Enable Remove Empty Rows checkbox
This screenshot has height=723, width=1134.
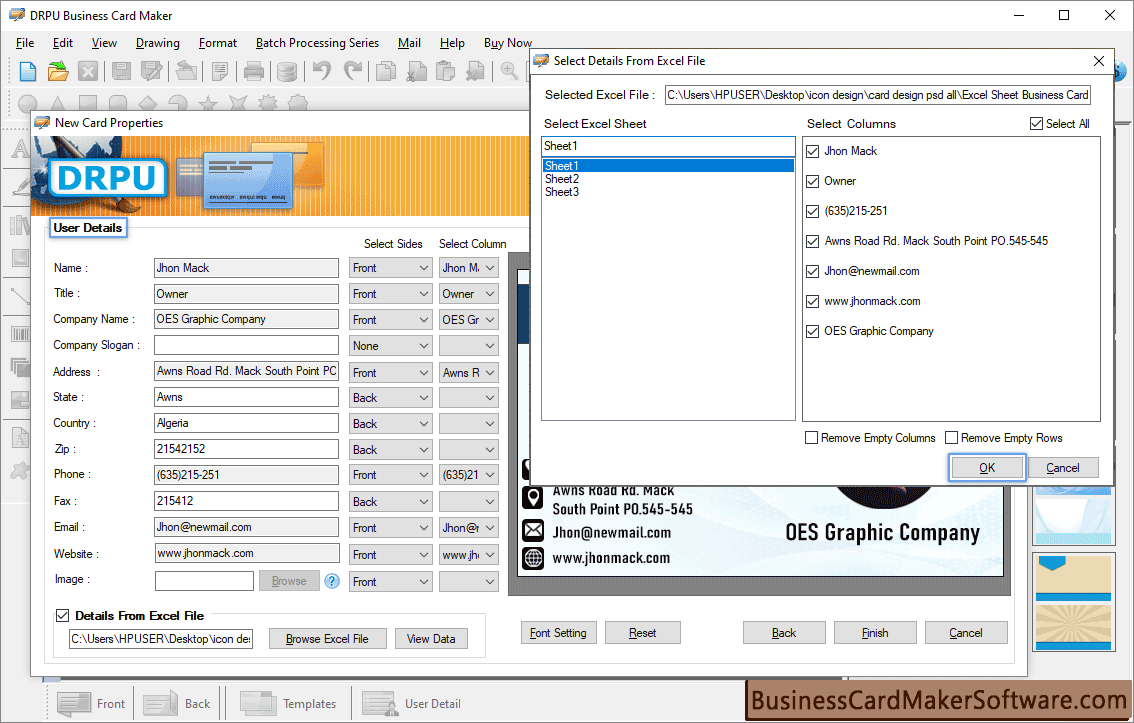(x=952, y=438)
